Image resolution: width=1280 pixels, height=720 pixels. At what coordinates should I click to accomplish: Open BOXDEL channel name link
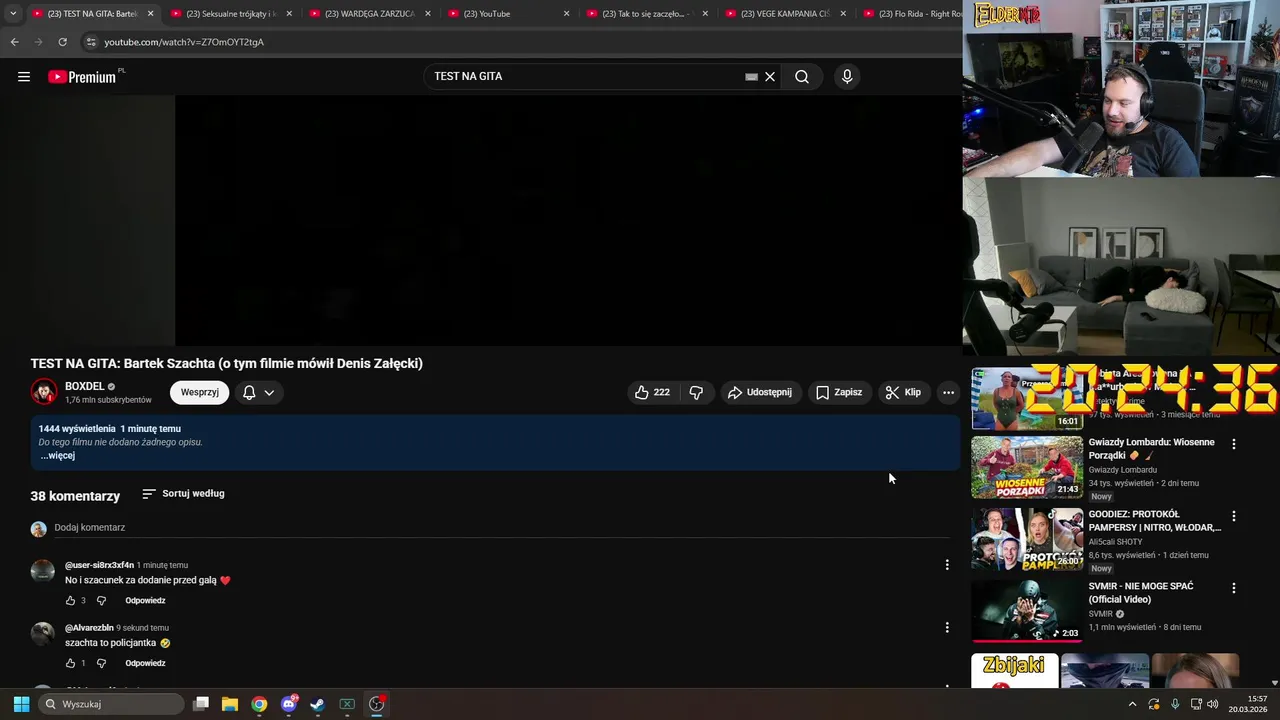(x=84, y=386)
